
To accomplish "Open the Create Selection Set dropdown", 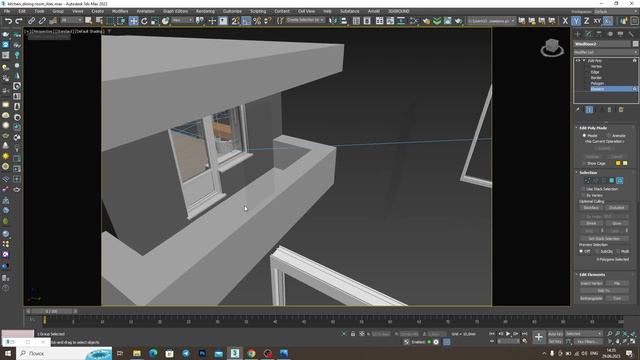I will point(305,20).
